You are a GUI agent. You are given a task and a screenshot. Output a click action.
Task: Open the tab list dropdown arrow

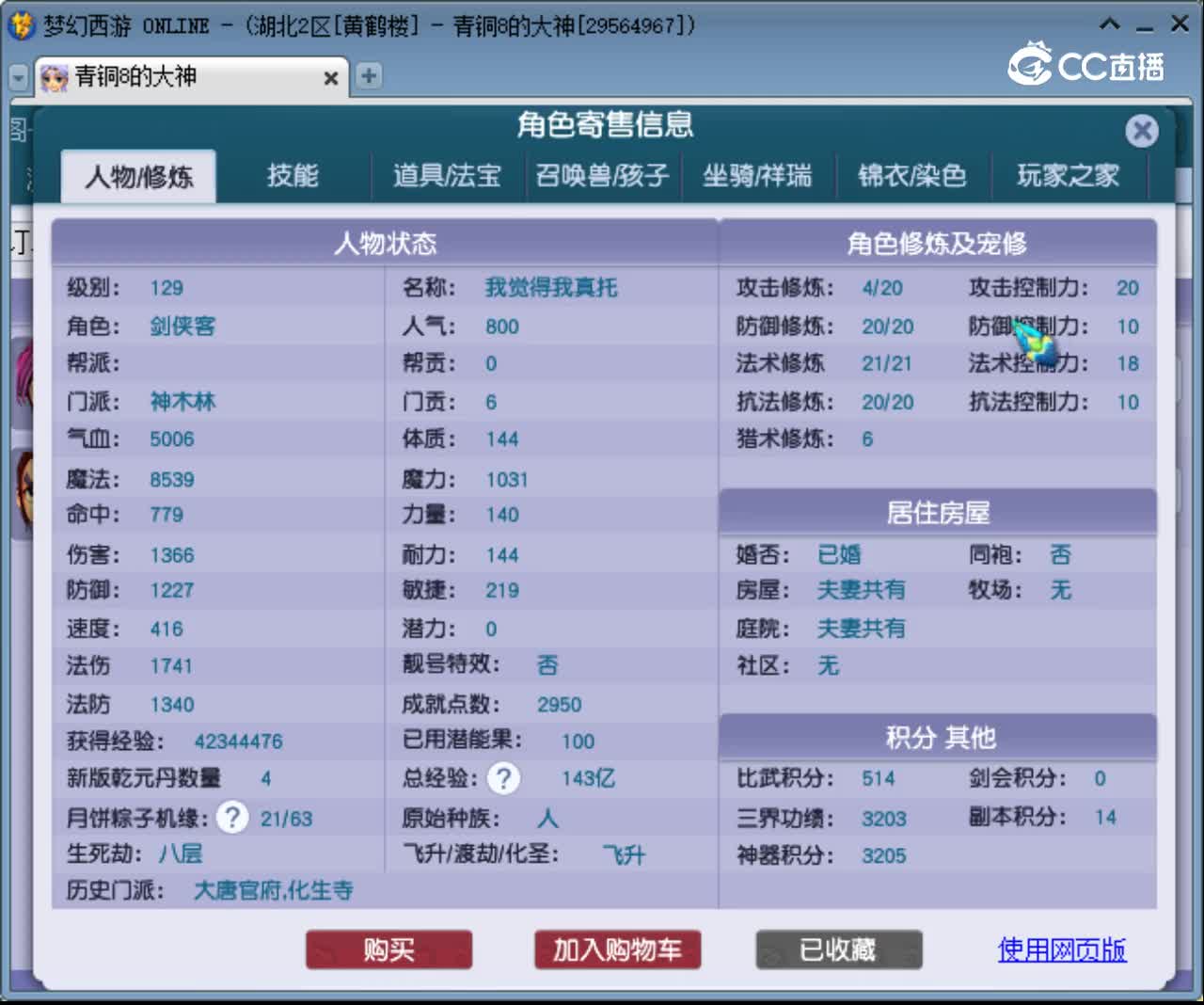tap(18, 77)
